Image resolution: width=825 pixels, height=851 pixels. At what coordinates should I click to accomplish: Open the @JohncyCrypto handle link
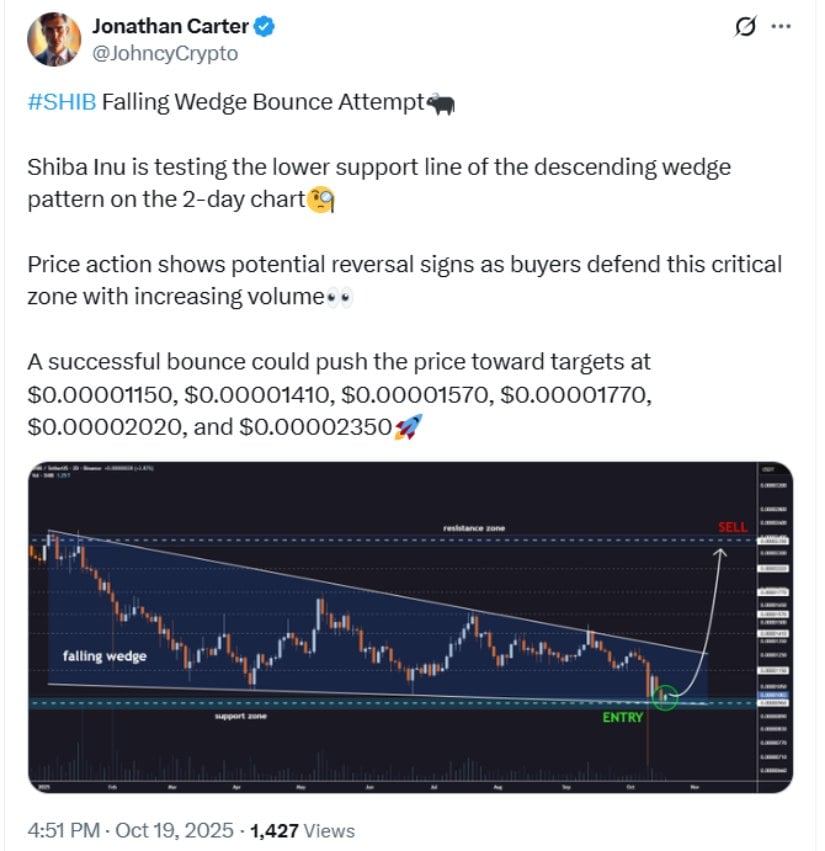pos(165,54)
